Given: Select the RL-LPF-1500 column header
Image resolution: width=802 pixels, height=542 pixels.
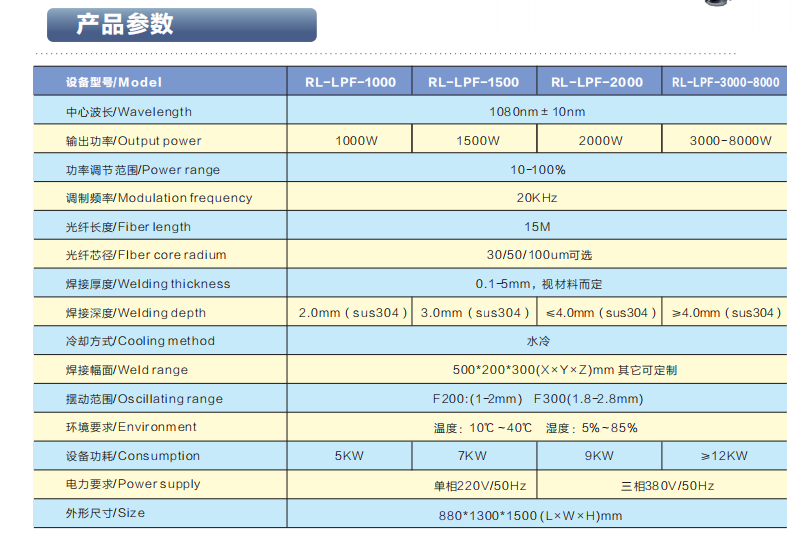Looking at the screenshot, I should (474, 82).
